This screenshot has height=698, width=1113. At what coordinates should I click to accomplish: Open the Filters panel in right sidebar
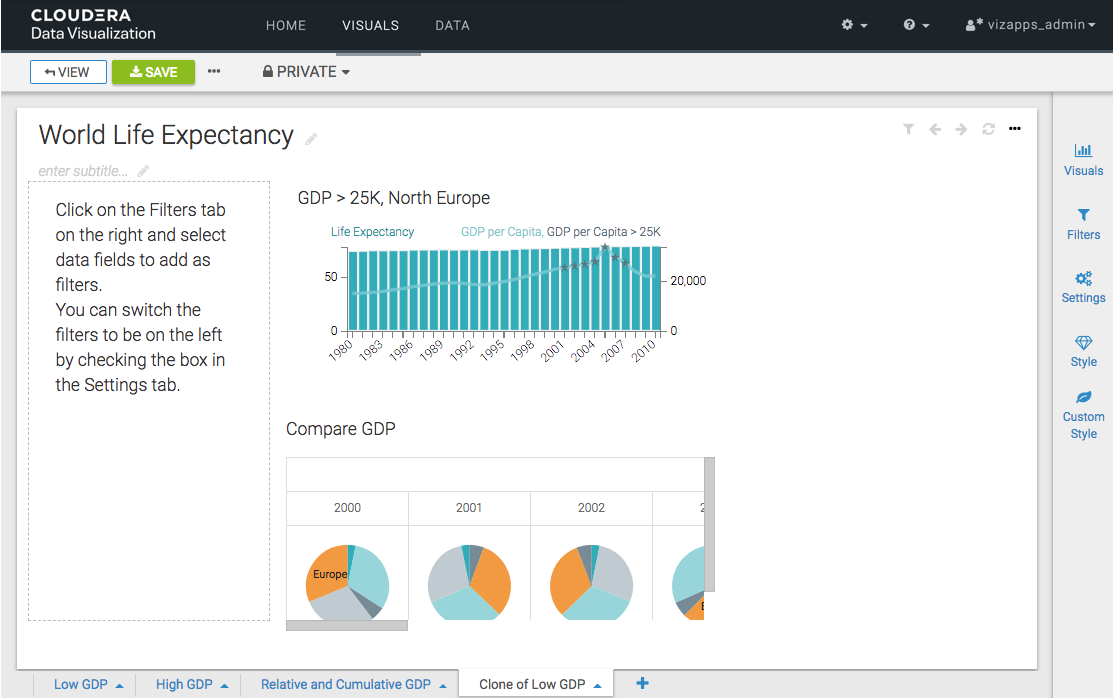tap(1083, 216)
